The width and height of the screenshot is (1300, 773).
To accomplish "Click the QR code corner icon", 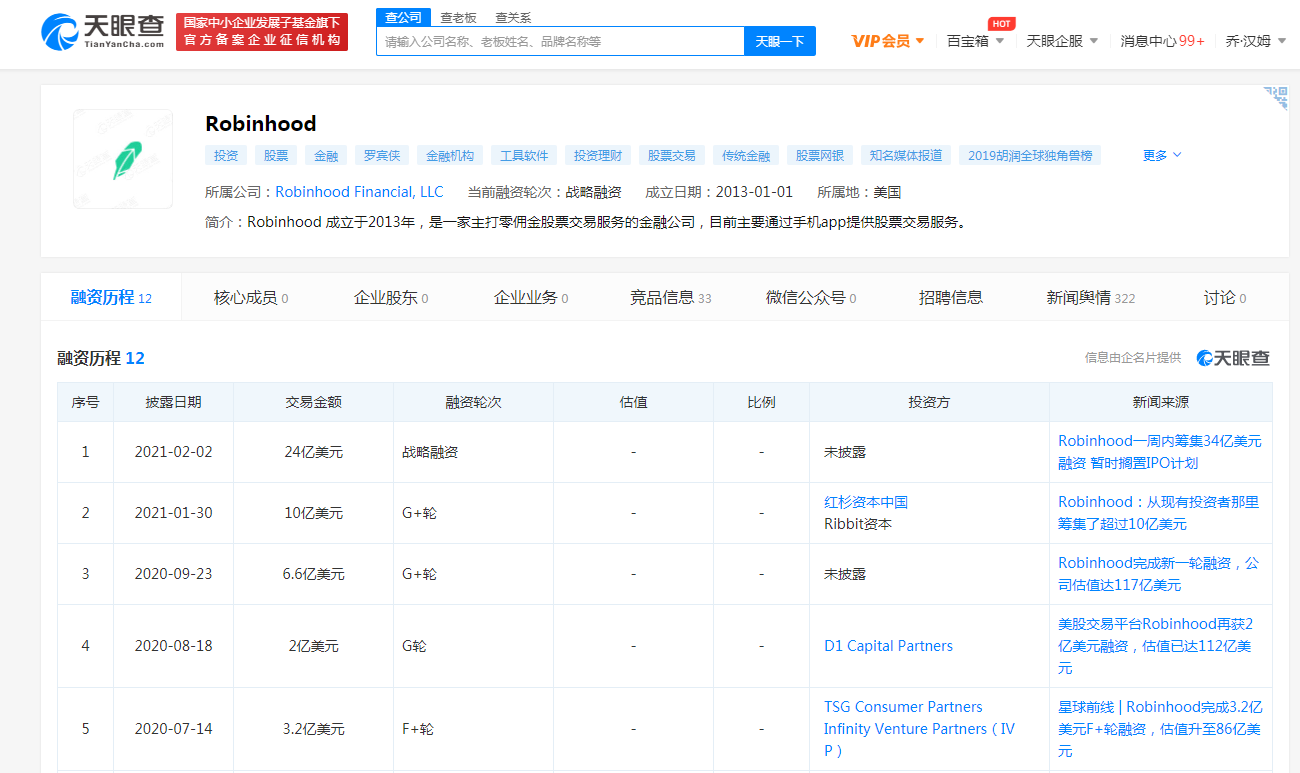I will tap(1275, 98).
